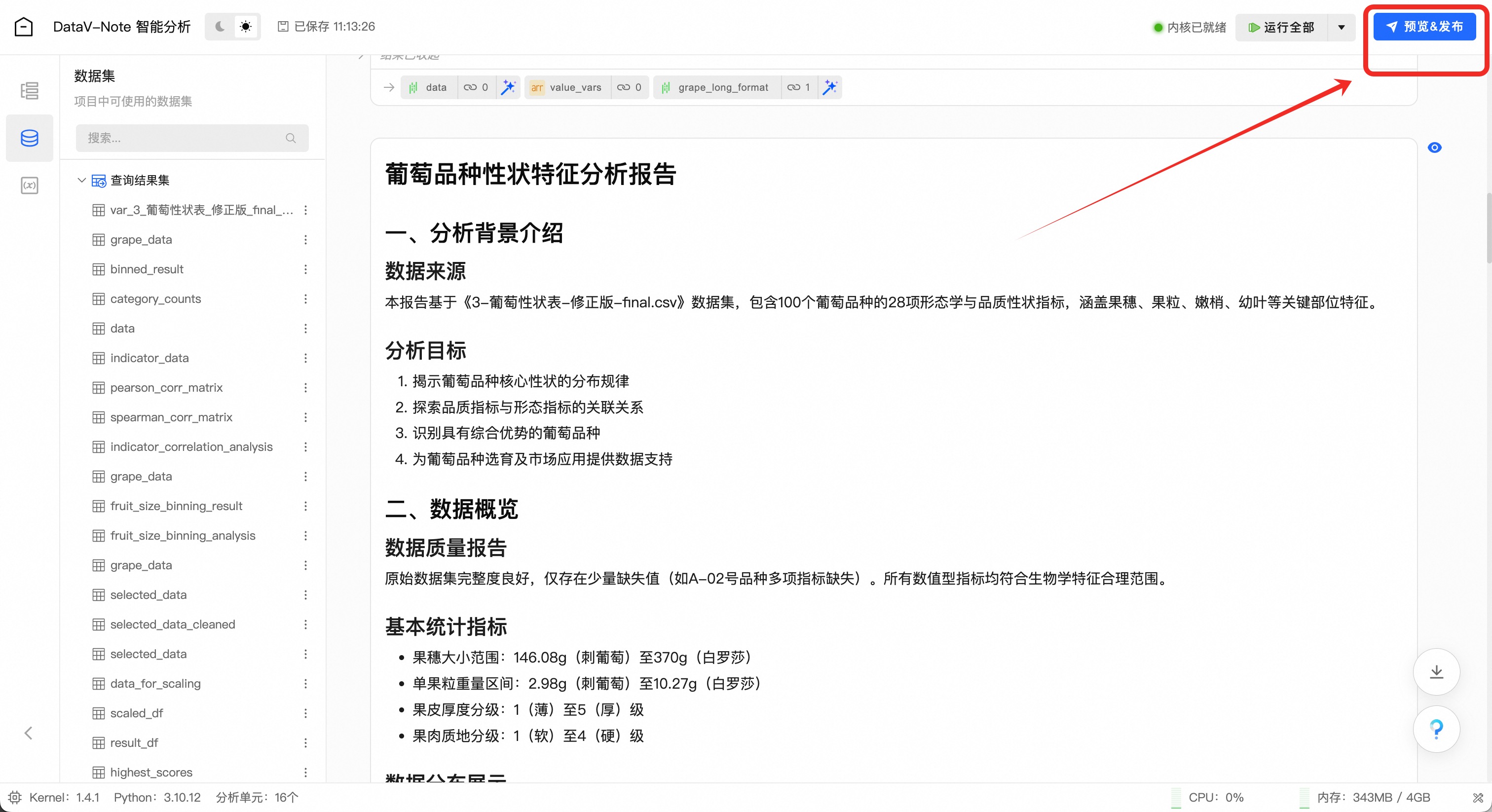Click the 运行全部 button
This screenshot has height=812, width=1492.
coord(1281,27)
